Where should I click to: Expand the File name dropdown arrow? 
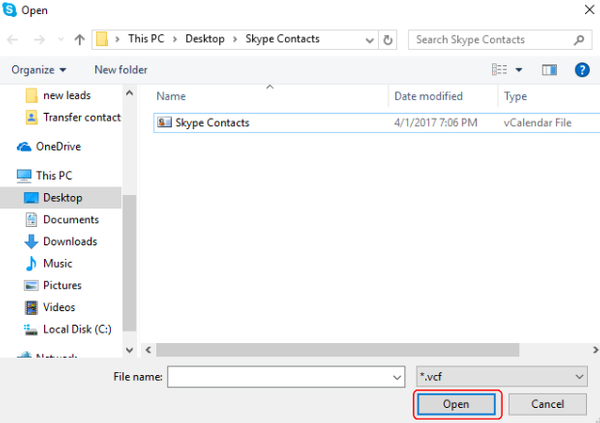coord(397,377)
